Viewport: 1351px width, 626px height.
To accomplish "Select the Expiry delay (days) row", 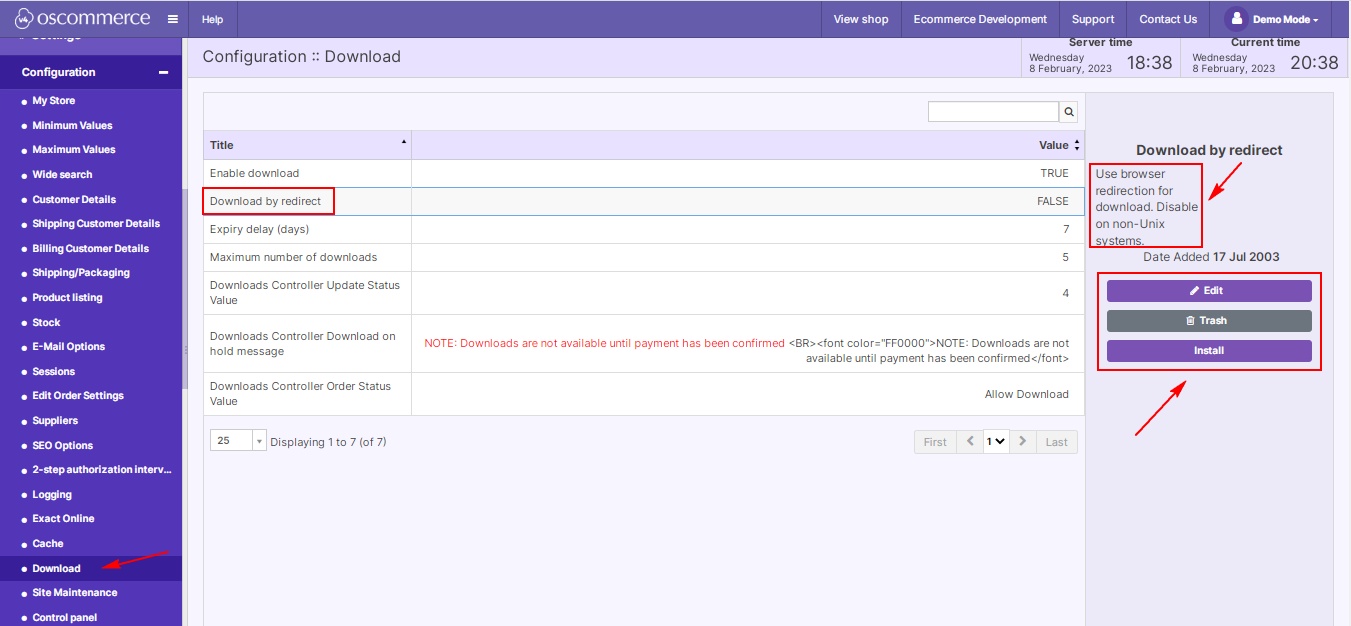I will (644, 230).
